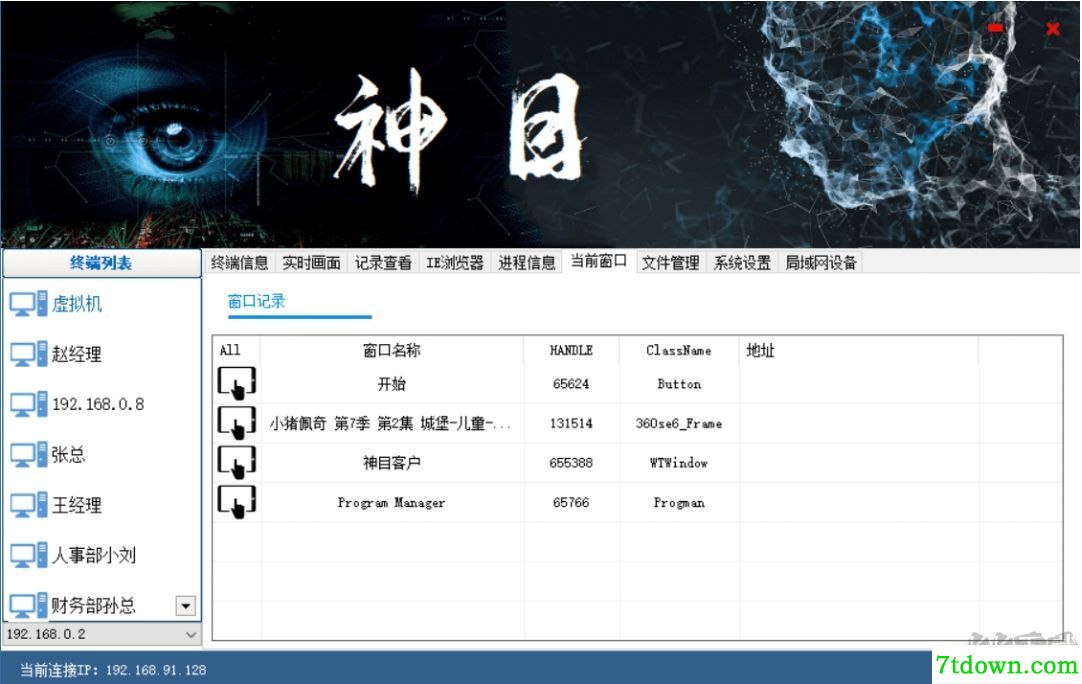
Task: Click the 当前连接IP status bar text
Action: tap(112, 670)
